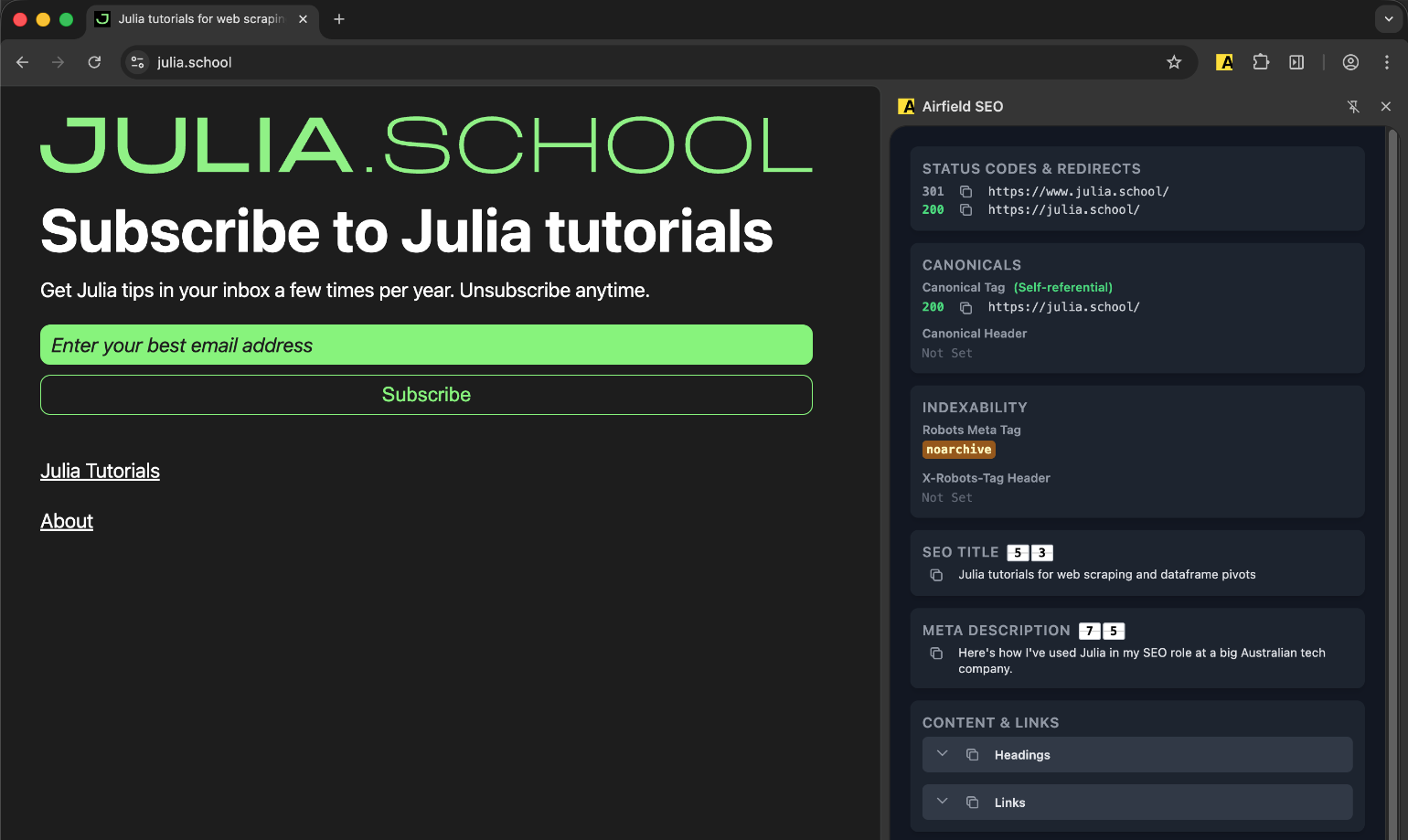The image size is (1408, 840).
Task: Open the browser Extensions puzzle icon
Action: pos(1261,62)
